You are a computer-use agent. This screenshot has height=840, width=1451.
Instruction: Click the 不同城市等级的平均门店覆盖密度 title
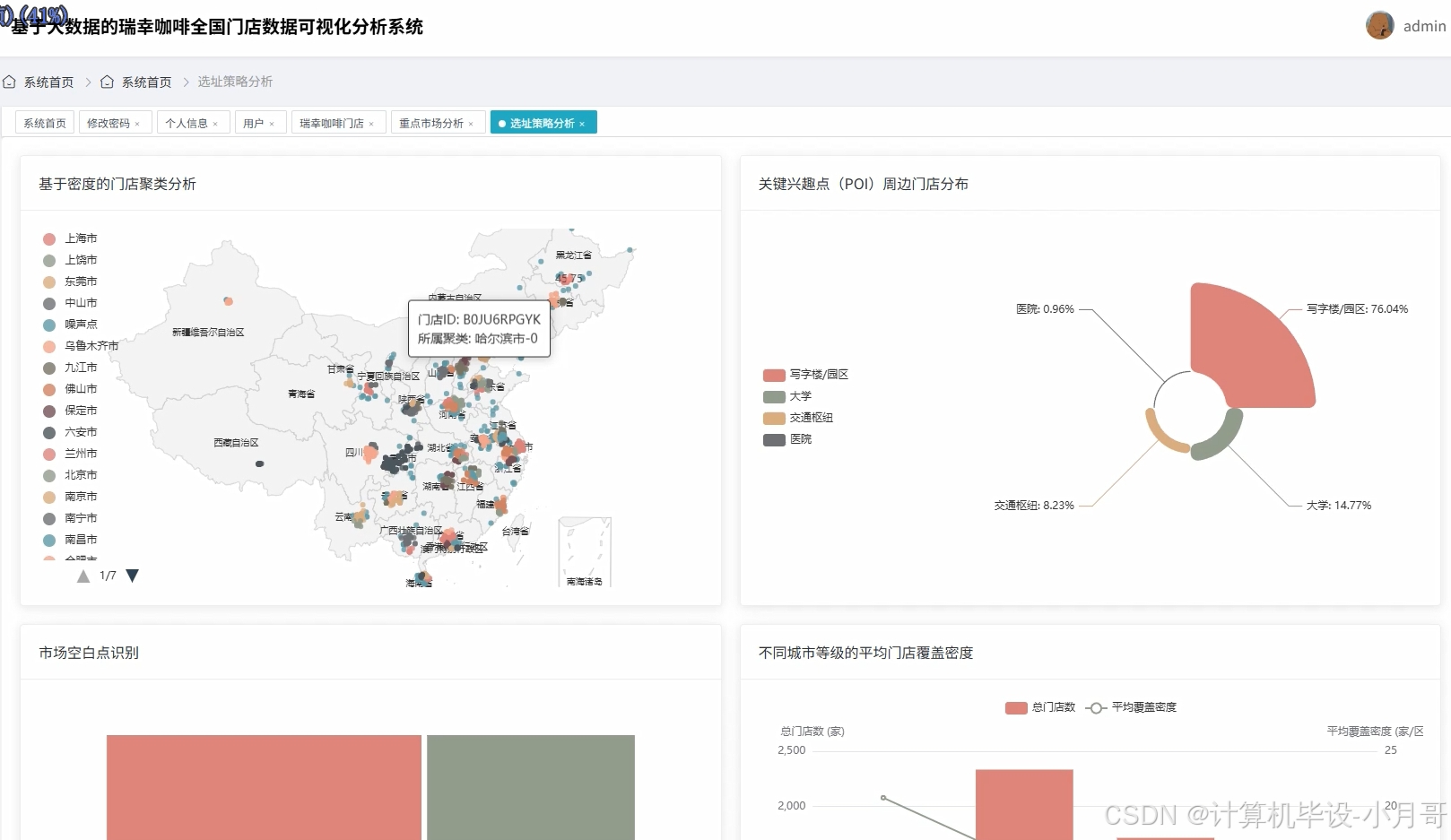(865, 653)
